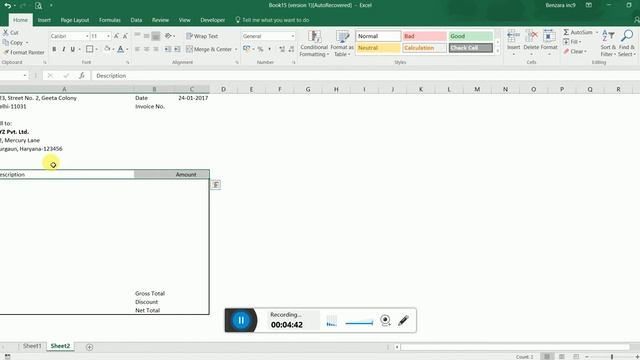This screenshot has height=360, width=640.
Task: Center text horizontally
Action: click(147, 49)
